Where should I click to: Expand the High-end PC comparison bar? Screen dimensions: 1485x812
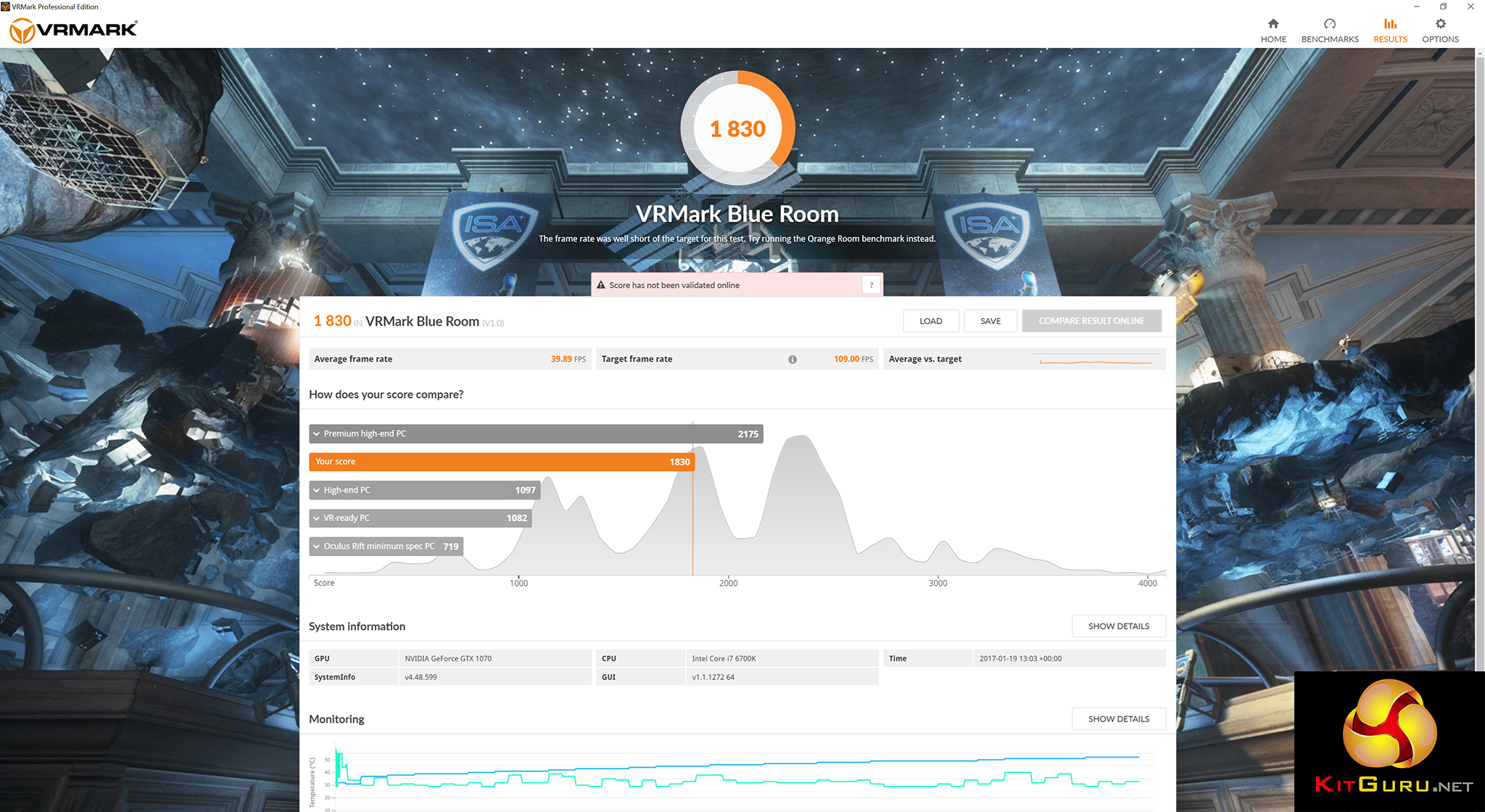tap(317, 491)
